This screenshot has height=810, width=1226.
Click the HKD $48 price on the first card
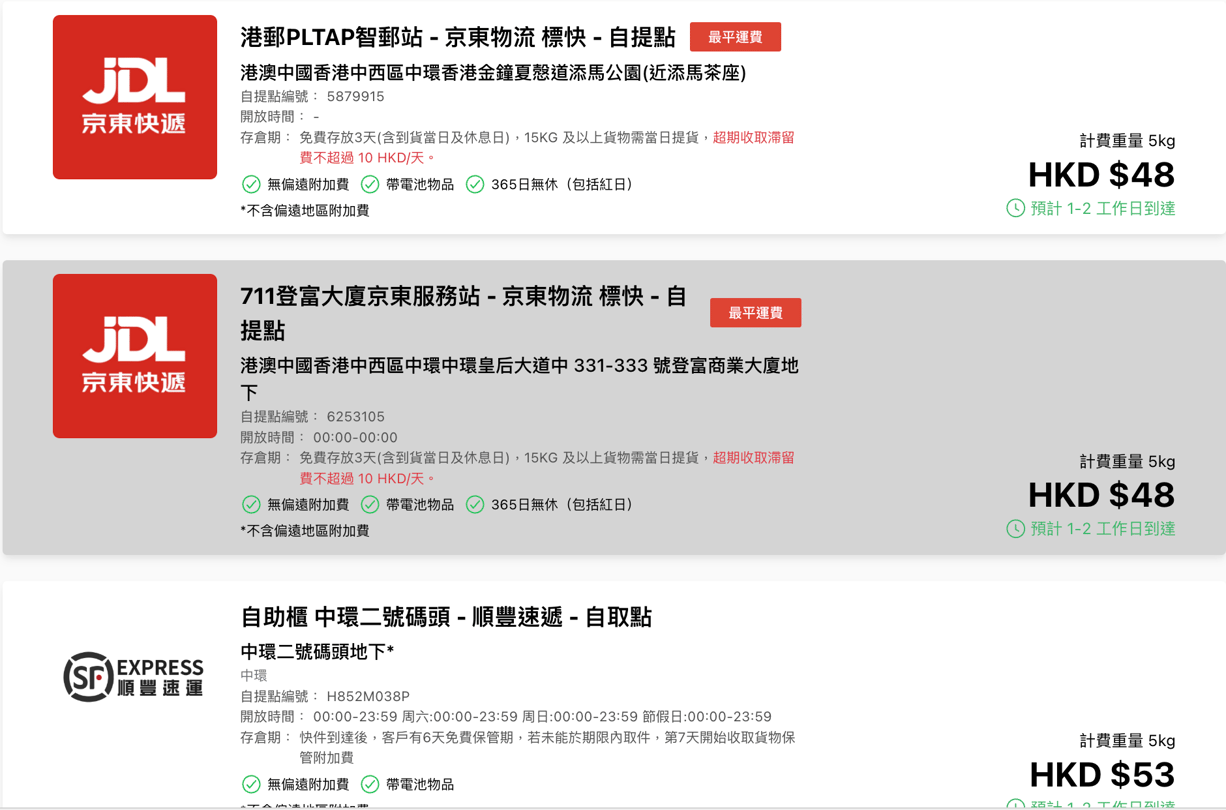point(1101,175)
